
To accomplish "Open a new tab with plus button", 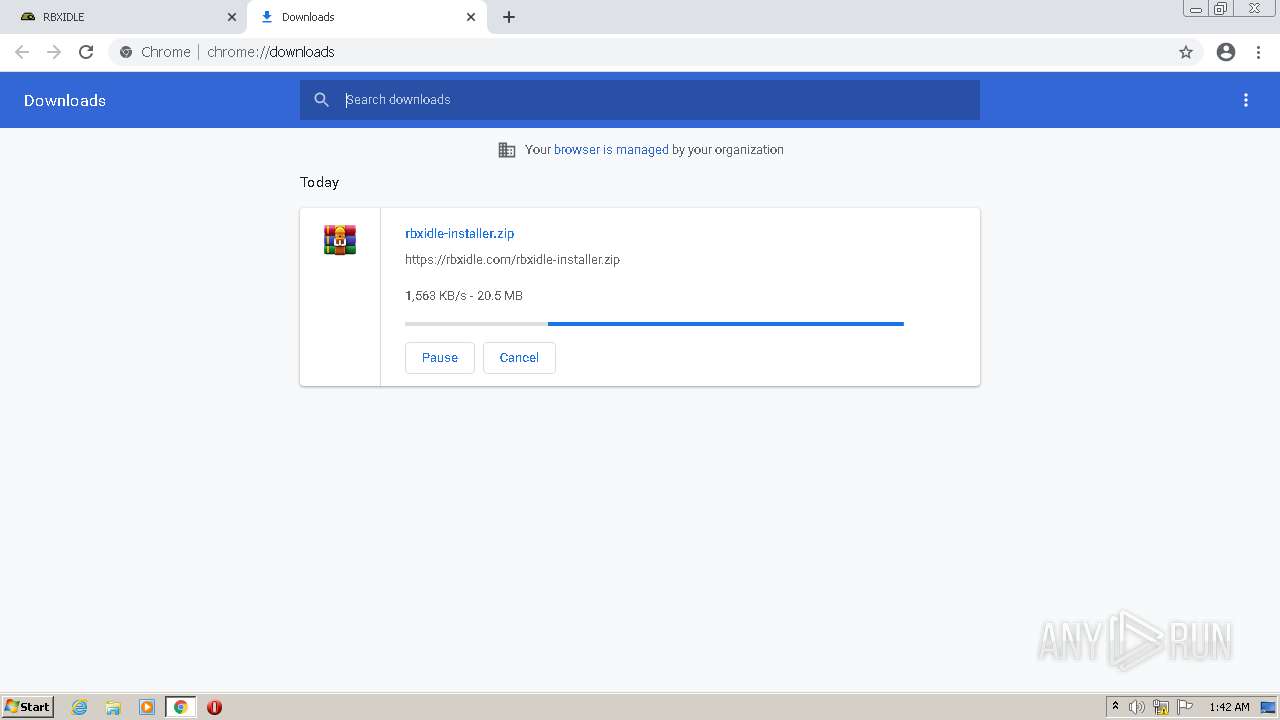I will coord(508,17).
